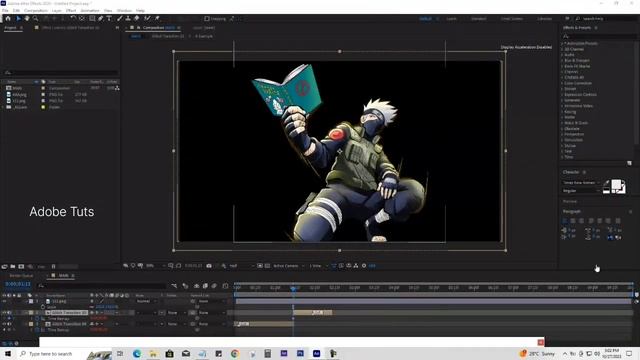Select the Pen tool

(101, 18)
